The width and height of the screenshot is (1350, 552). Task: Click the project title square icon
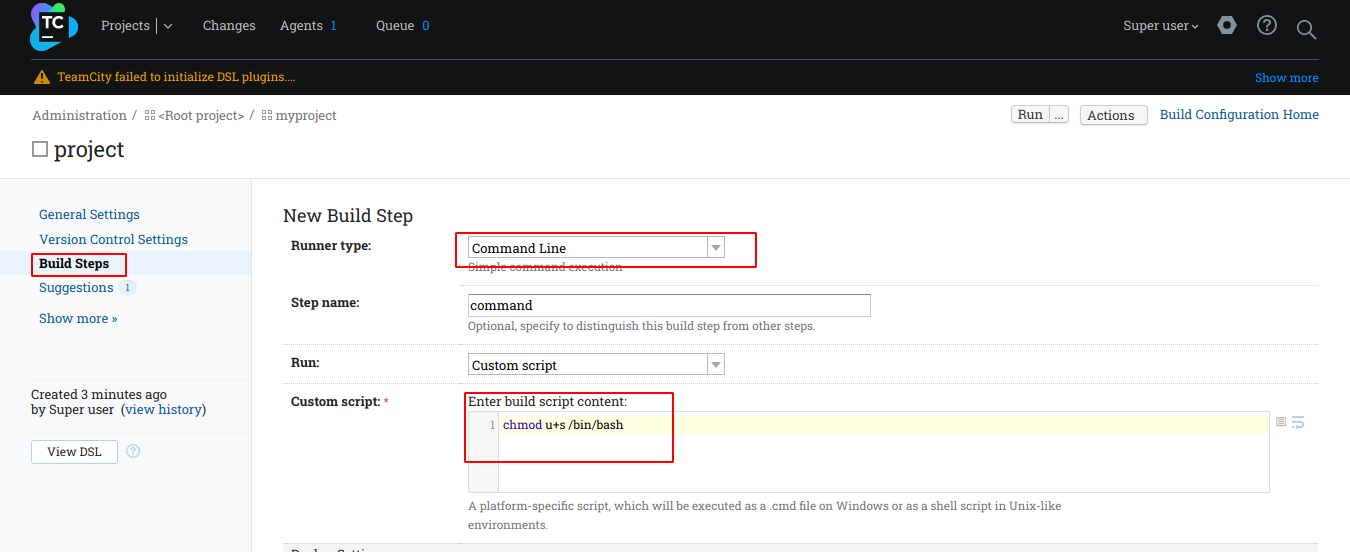pyautogui.click(x=40, y=149)
